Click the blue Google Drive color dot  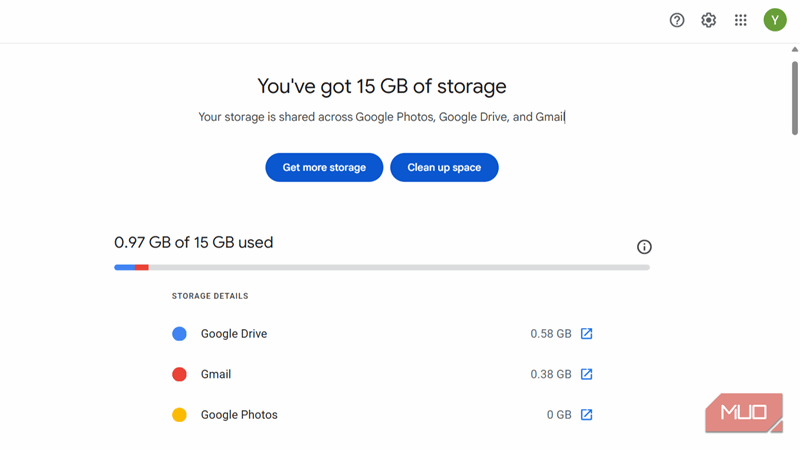click(x=179, y=334)
